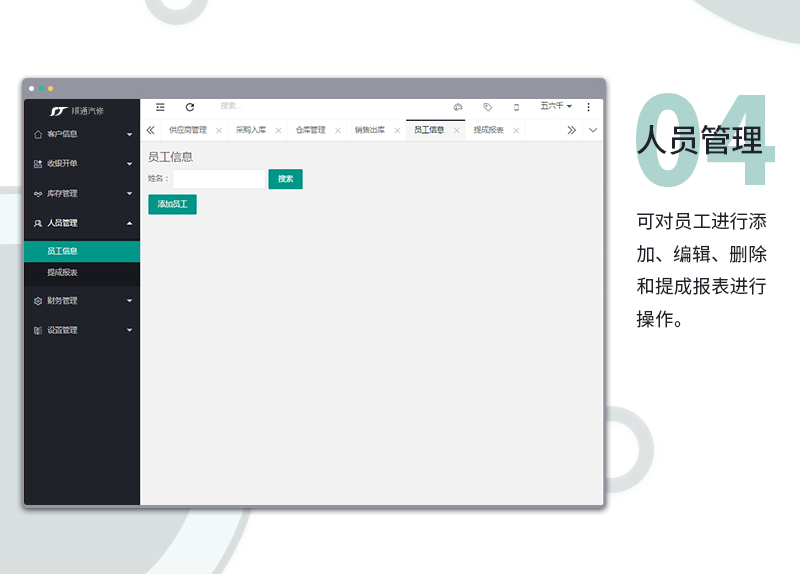This screenshot has height=574, width=800.
Task: Expand the 收银开单 sidebar menu arrow
Action: [130, 164]
